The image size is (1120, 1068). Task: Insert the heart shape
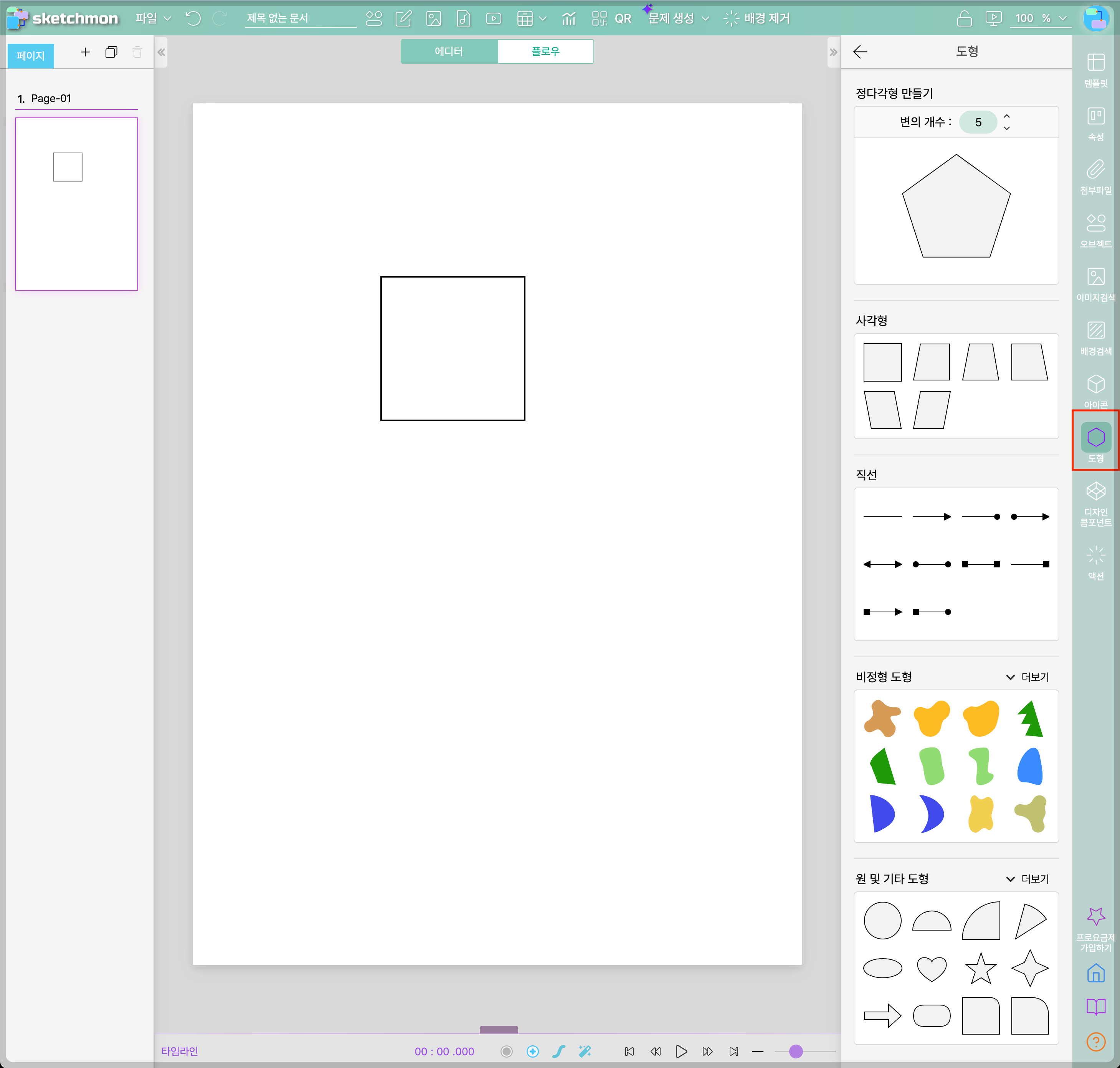coord(932,968)
